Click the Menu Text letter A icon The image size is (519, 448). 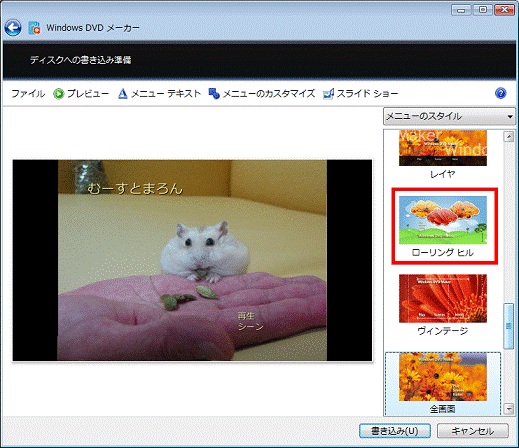point(123,94)
